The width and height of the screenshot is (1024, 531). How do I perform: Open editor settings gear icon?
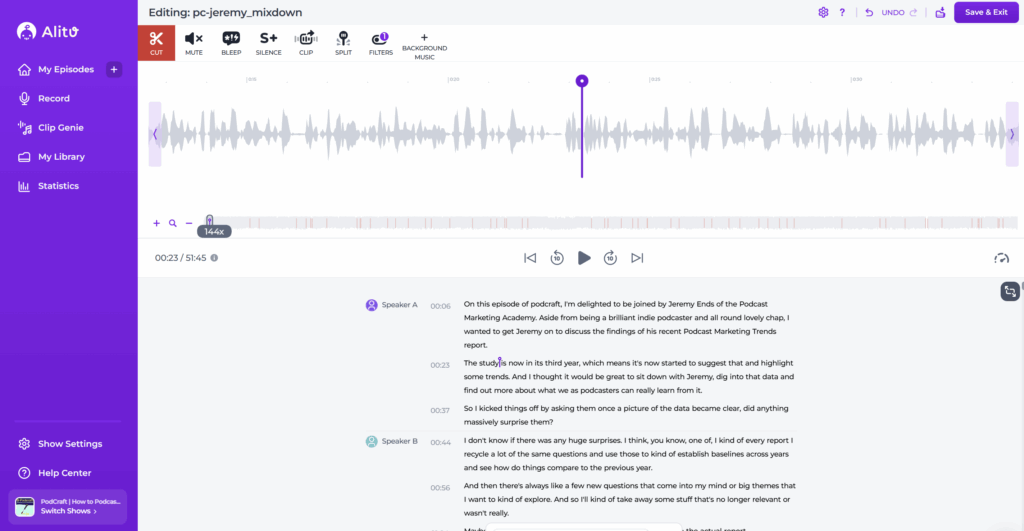pos(824,12)
